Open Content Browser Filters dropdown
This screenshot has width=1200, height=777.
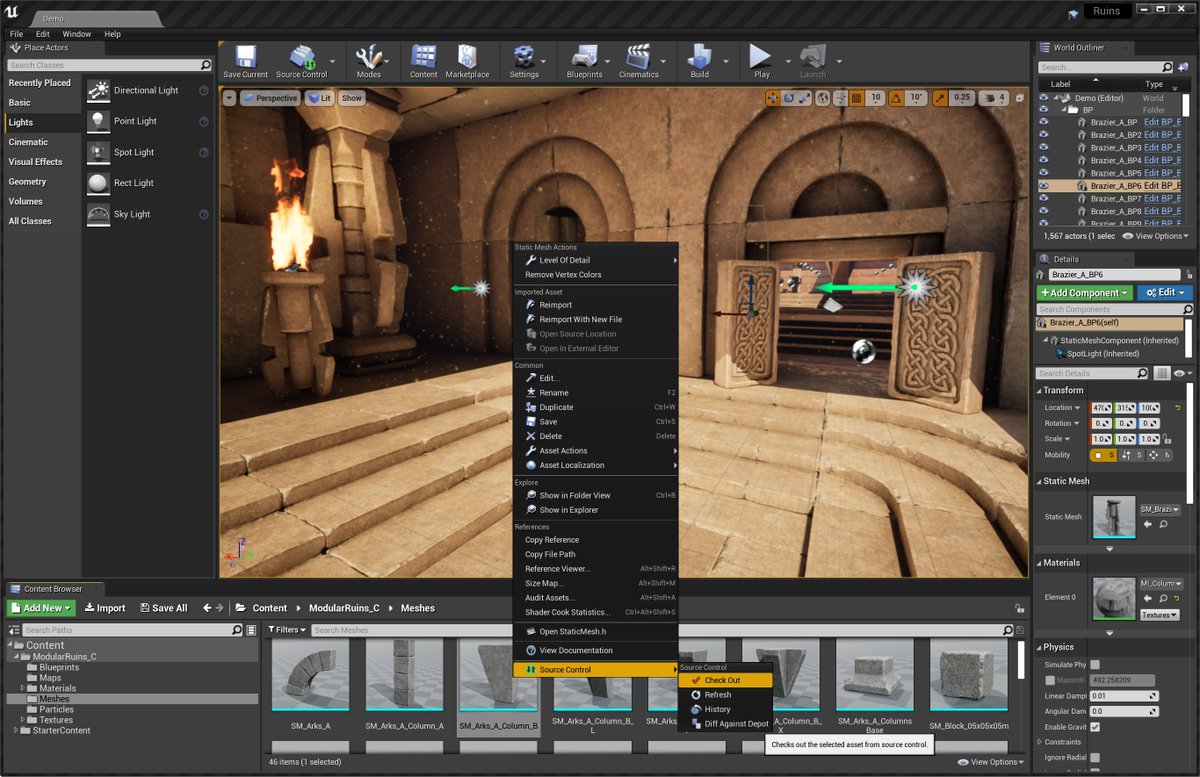click(287, 630)
